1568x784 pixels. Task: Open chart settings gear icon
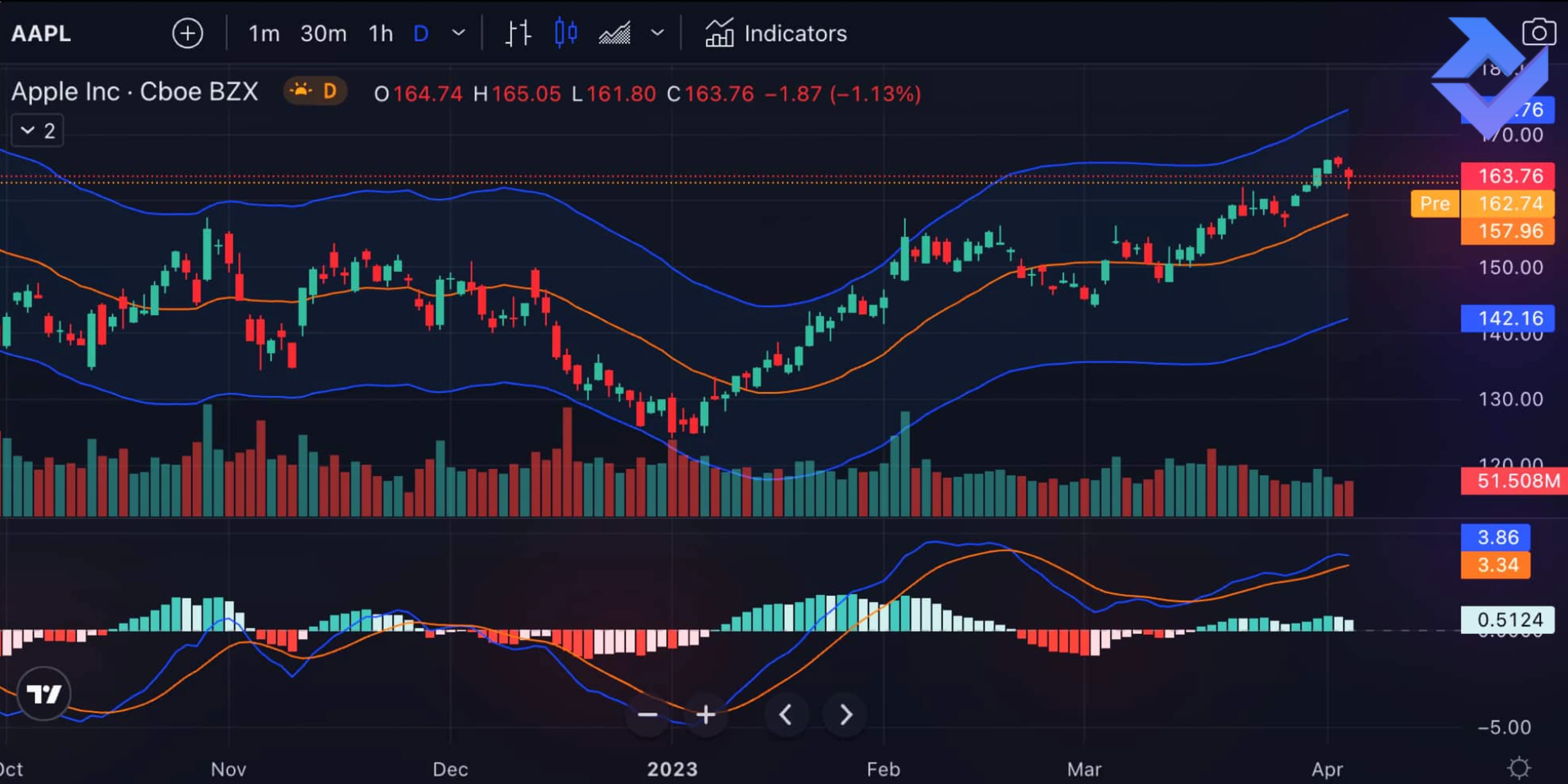click(1519, 768)
